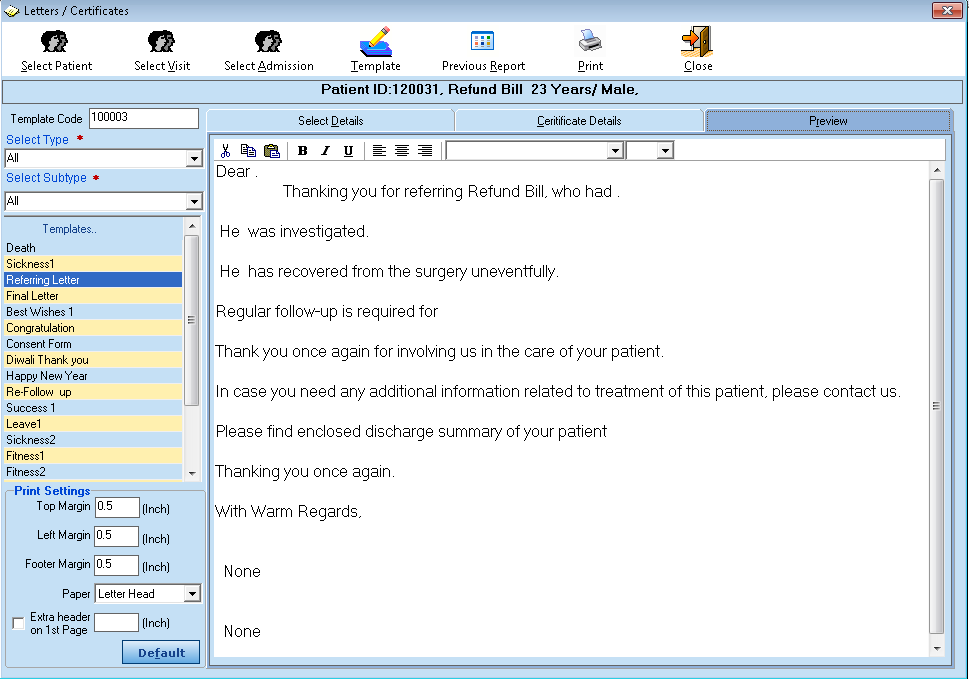Cut selected text with scissors icon
This screenshot has width=969, height=679.
tap(226, 151)
